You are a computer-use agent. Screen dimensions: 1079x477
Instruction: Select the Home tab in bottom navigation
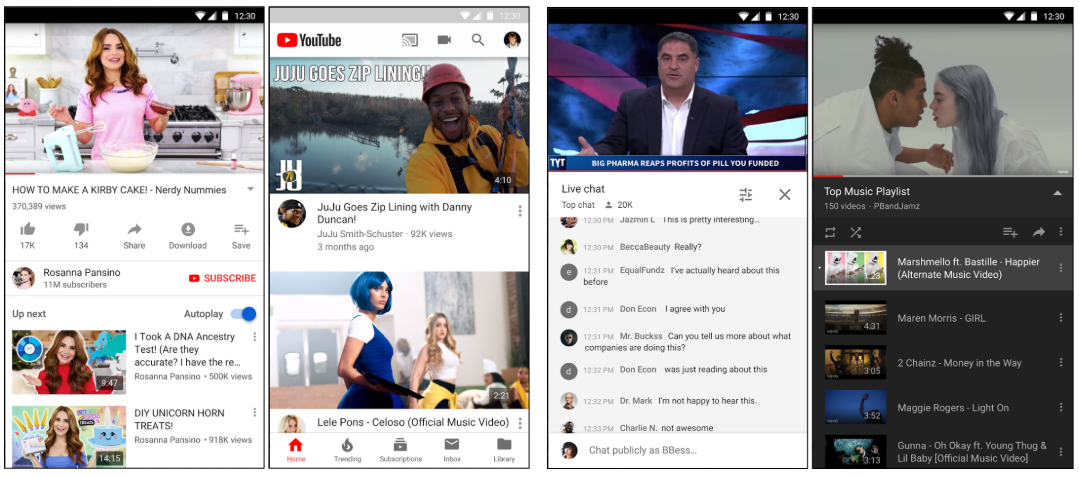(x=296, y=450)
